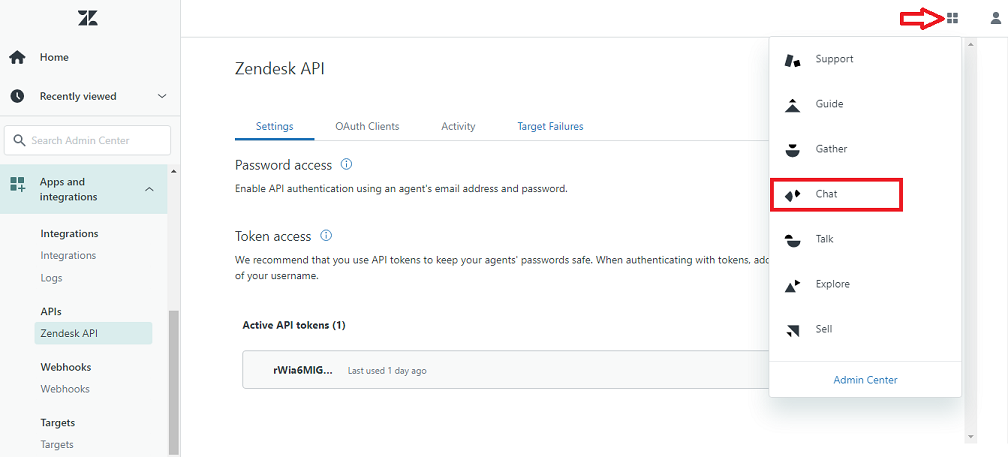Switch to the Settings tab
Screen dimensions: 1008x457
[x=274, y=127]
